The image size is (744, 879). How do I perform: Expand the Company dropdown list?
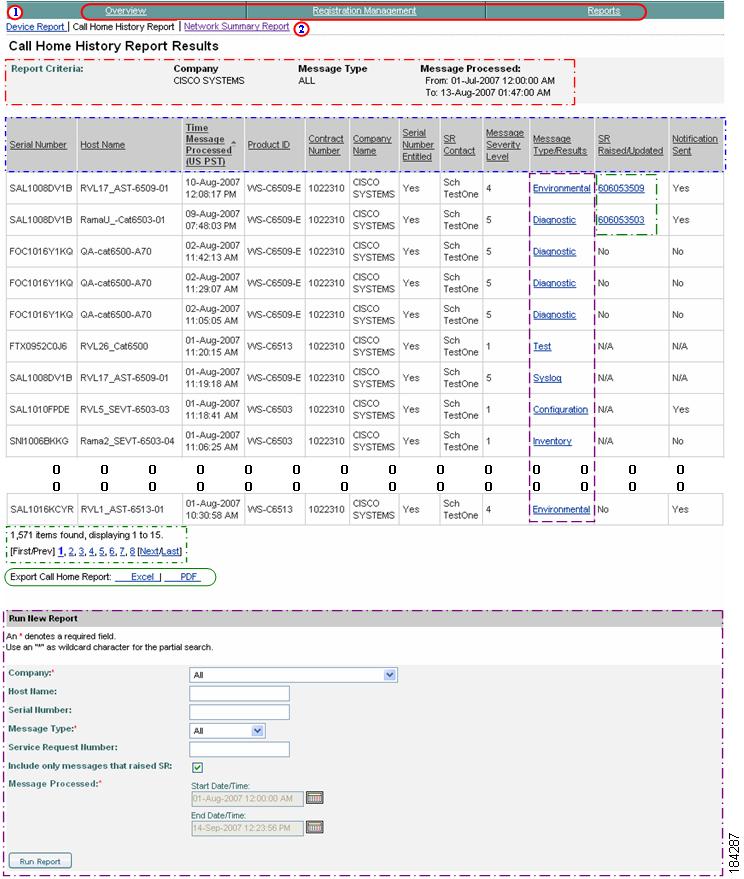390,675
